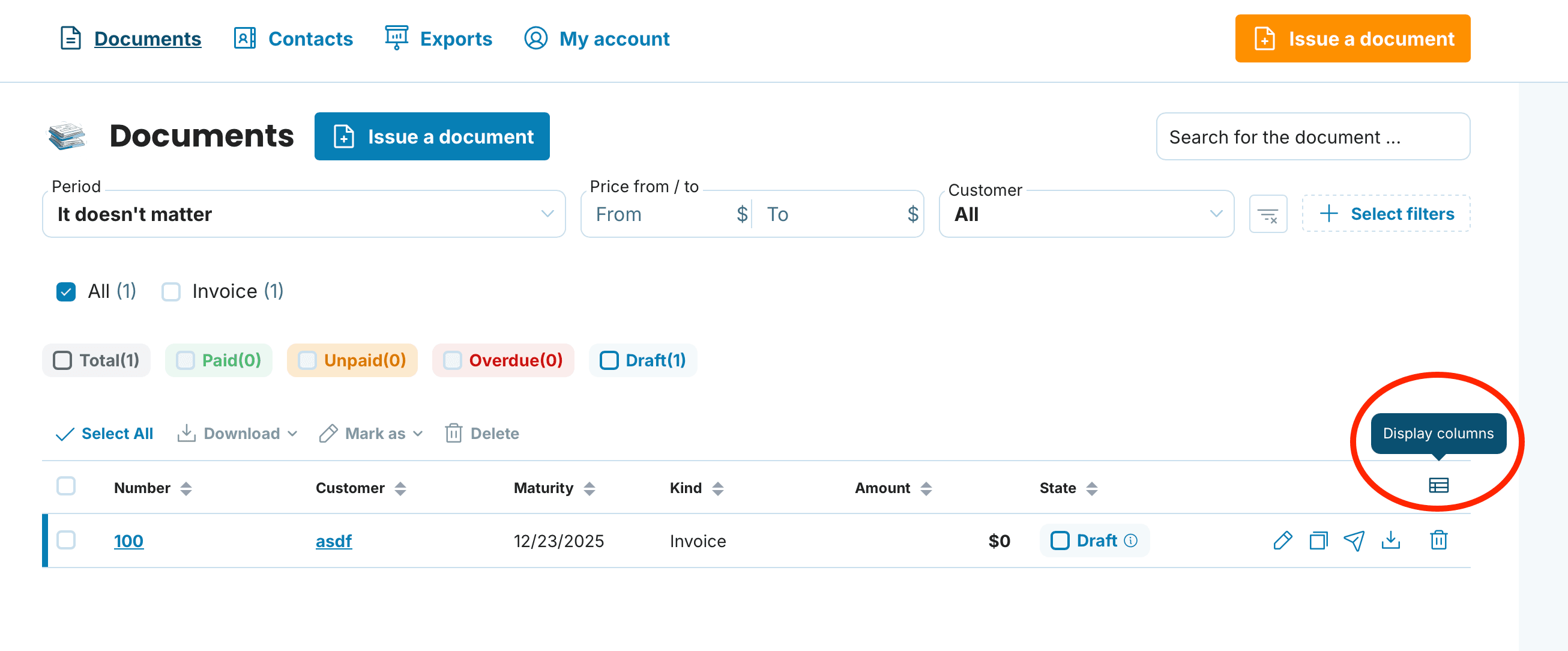The width and height of the screenshot is (1568, 651).
Task: Open the Customer All dropdown
Action: click(x=1087, y=214)
